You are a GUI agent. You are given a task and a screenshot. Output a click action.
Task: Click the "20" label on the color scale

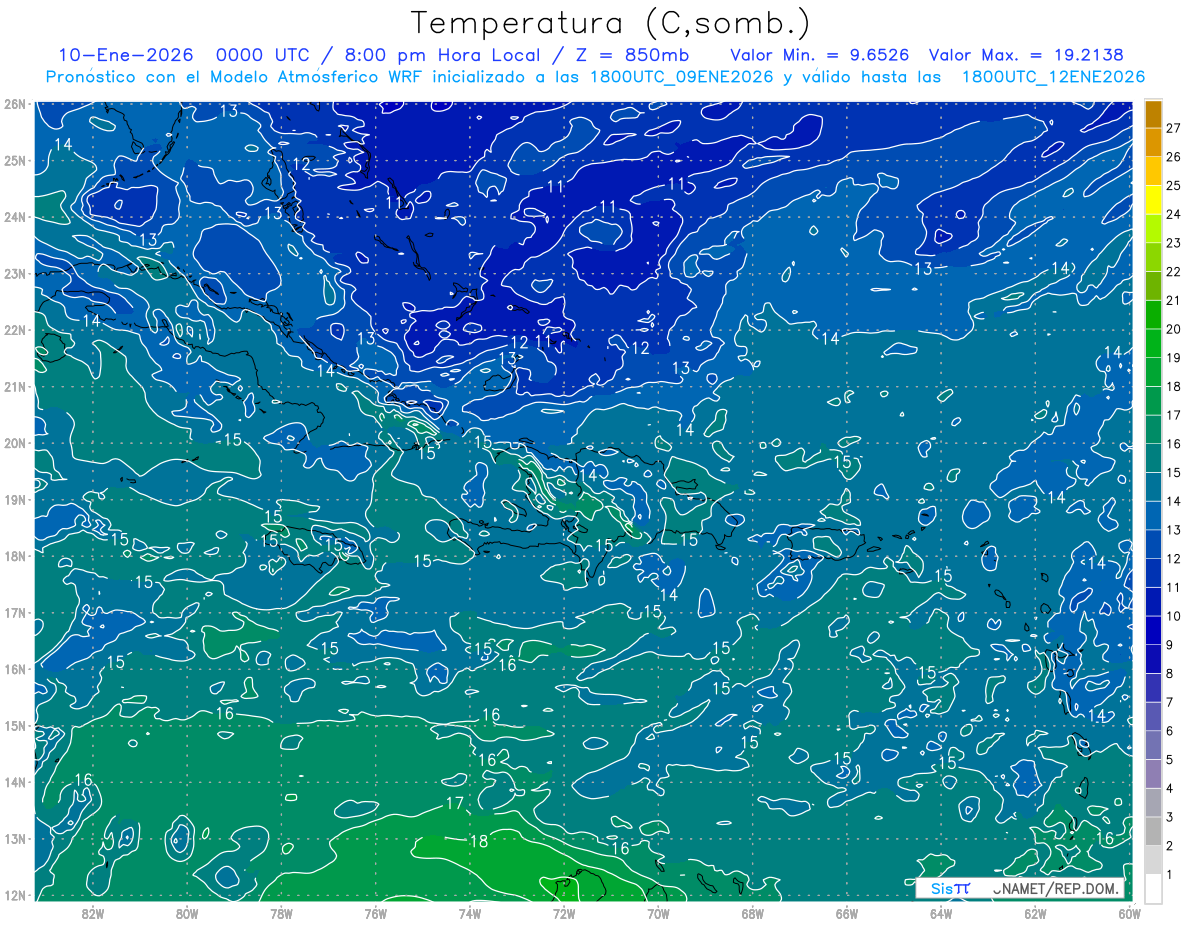coord(1173,329)
